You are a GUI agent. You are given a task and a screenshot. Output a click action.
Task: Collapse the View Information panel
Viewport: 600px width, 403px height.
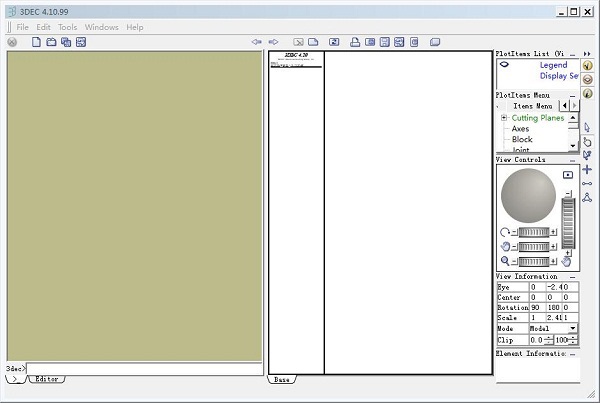[572, 276]
